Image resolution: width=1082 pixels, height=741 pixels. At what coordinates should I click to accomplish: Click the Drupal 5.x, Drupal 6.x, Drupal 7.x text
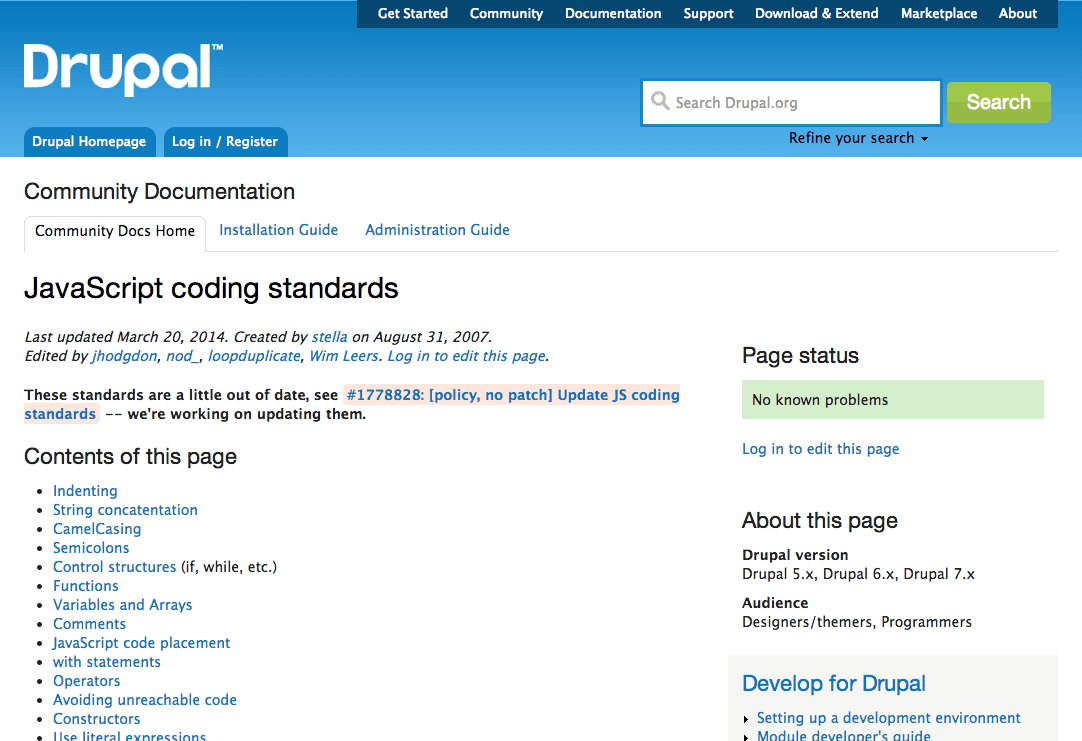(x=858, y=574)
